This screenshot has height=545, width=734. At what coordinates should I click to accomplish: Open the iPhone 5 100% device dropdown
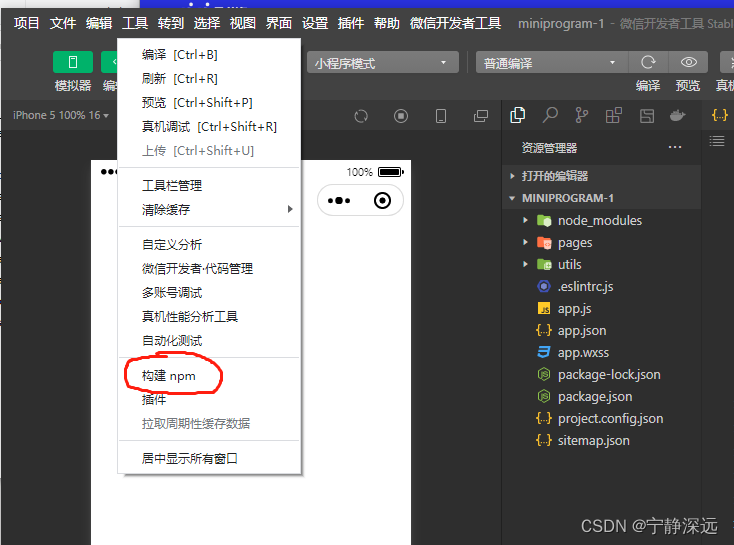coord(61,115)
